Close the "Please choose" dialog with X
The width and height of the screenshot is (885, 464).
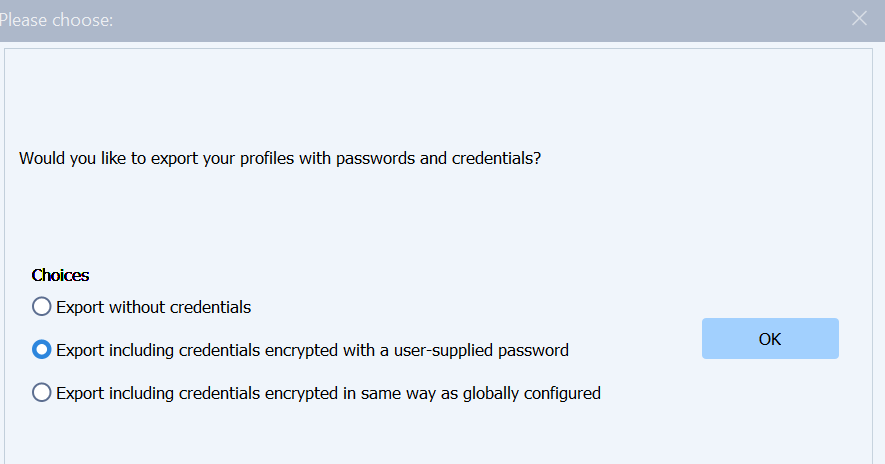(x=859, y=18)
